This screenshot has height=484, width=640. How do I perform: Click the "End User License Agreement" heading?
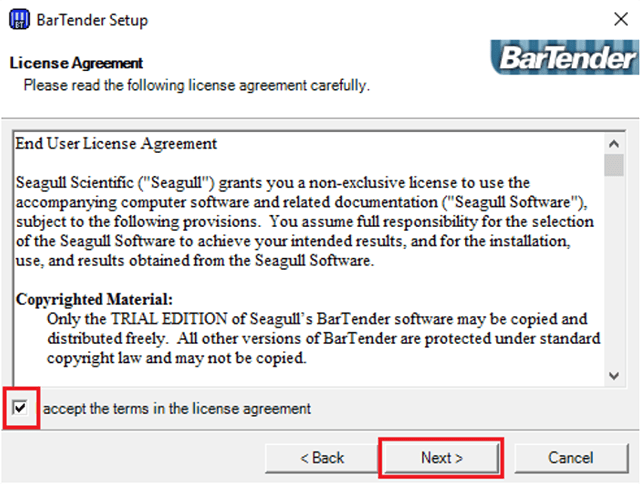(x=116, y=144)
